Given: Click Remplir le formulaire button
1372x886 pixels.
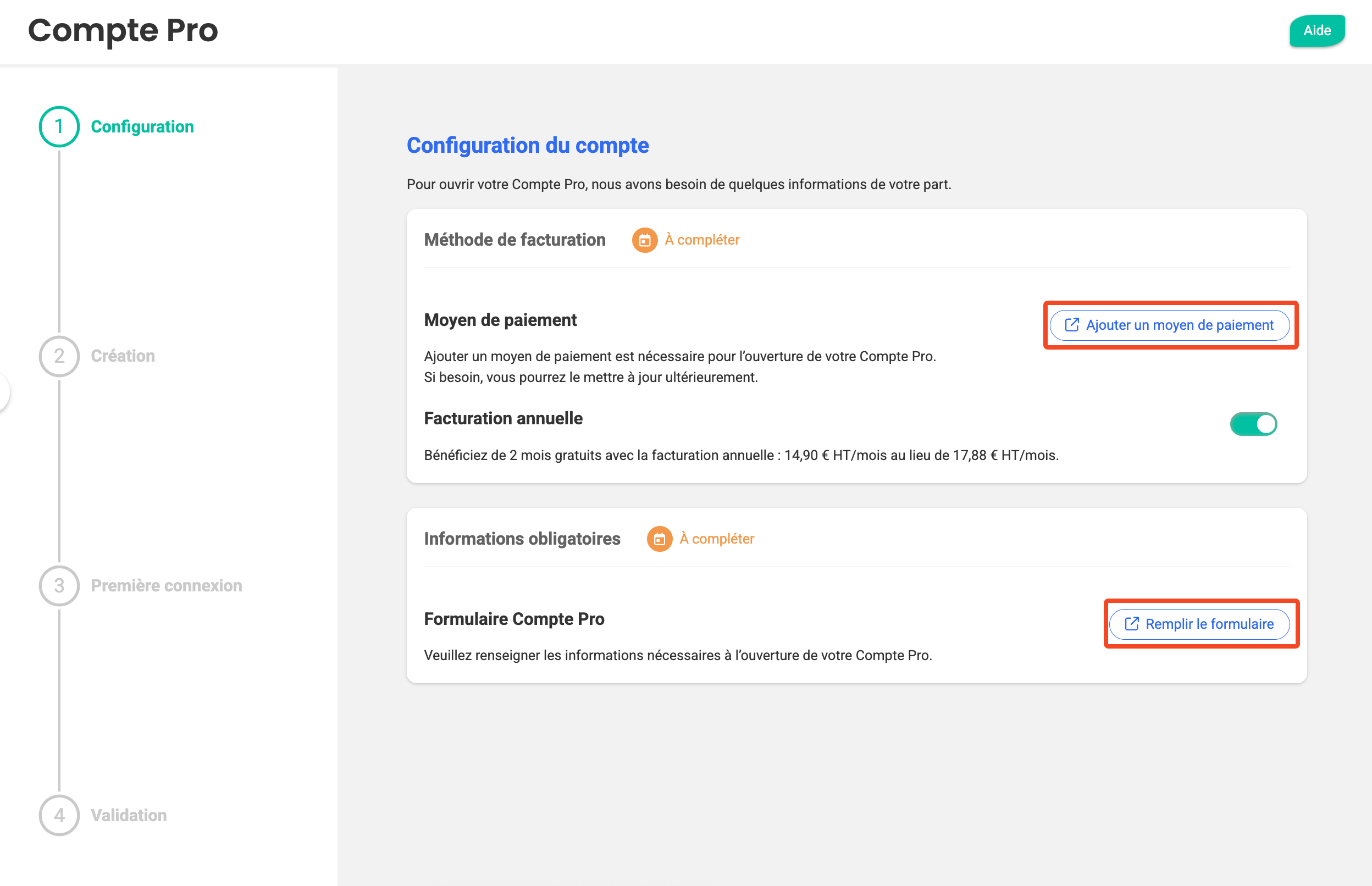Looking at the screenshot, I should pyautogui.click(x=1199, y=624).
